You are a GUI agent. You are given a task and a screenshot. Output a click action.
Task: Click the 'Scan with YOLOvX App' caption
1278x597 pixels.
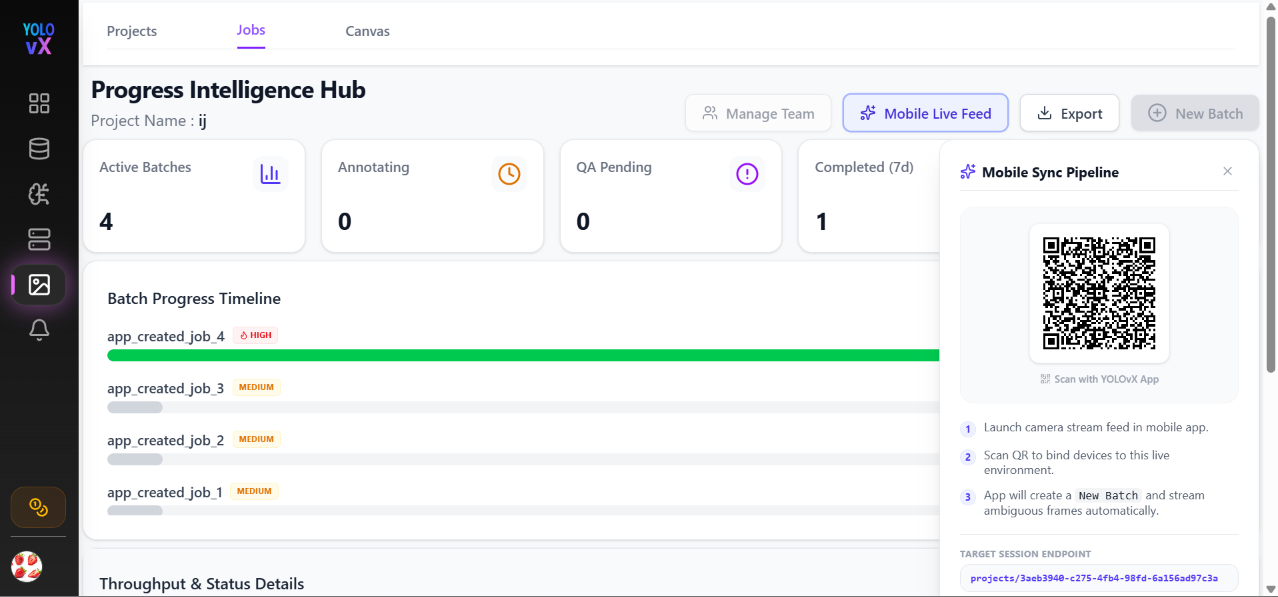click(1099, 379)
